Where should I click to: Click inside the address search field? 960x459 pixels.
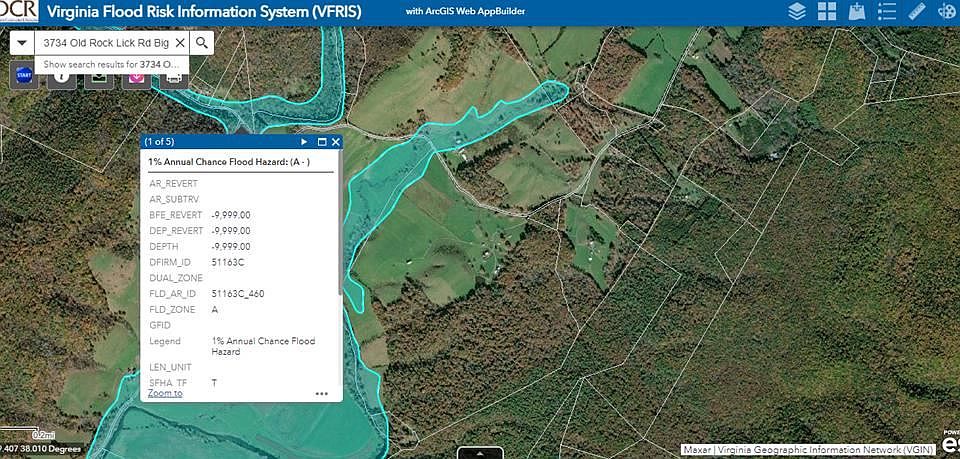click(105, 43)
